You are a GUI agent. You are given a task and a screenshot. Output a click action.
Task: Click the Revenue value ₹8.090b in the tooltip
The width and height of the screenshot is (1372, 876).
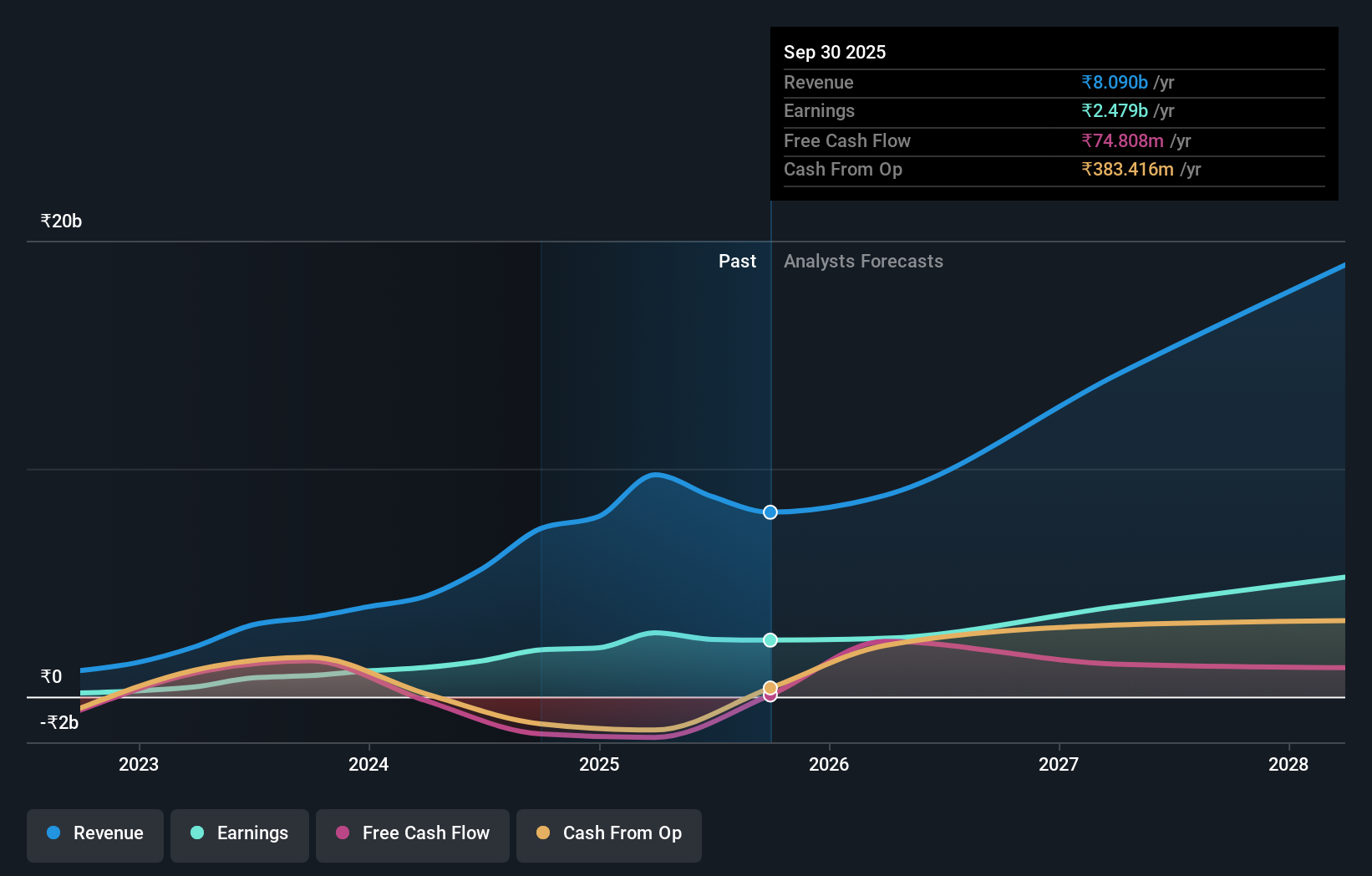[x=1115, y=82]
